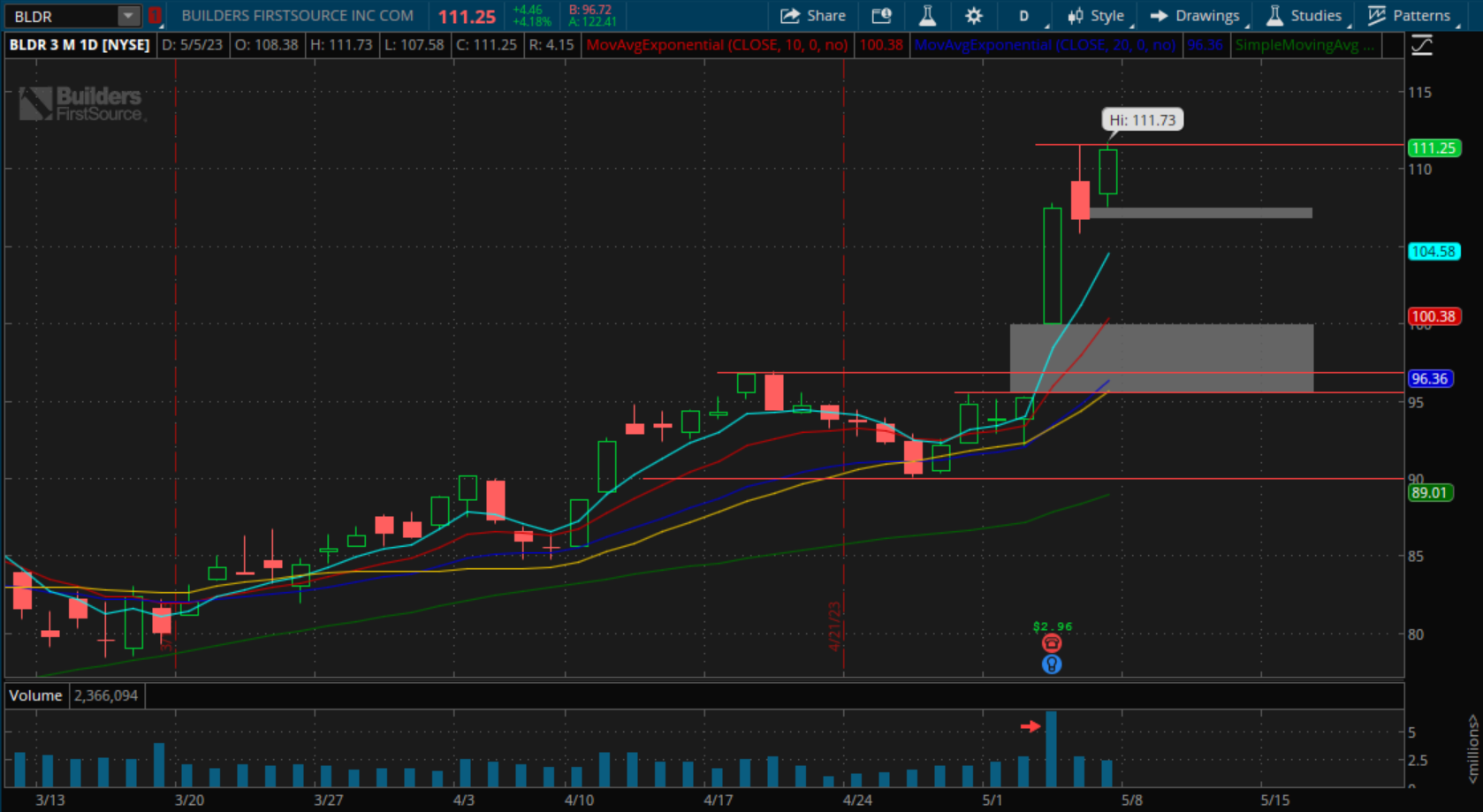Viewport: 1483px width, 812px height.
Task: Click the MovAvgExponential (CLOSE, 10, 0, no) label
Action: coord(717,44)
